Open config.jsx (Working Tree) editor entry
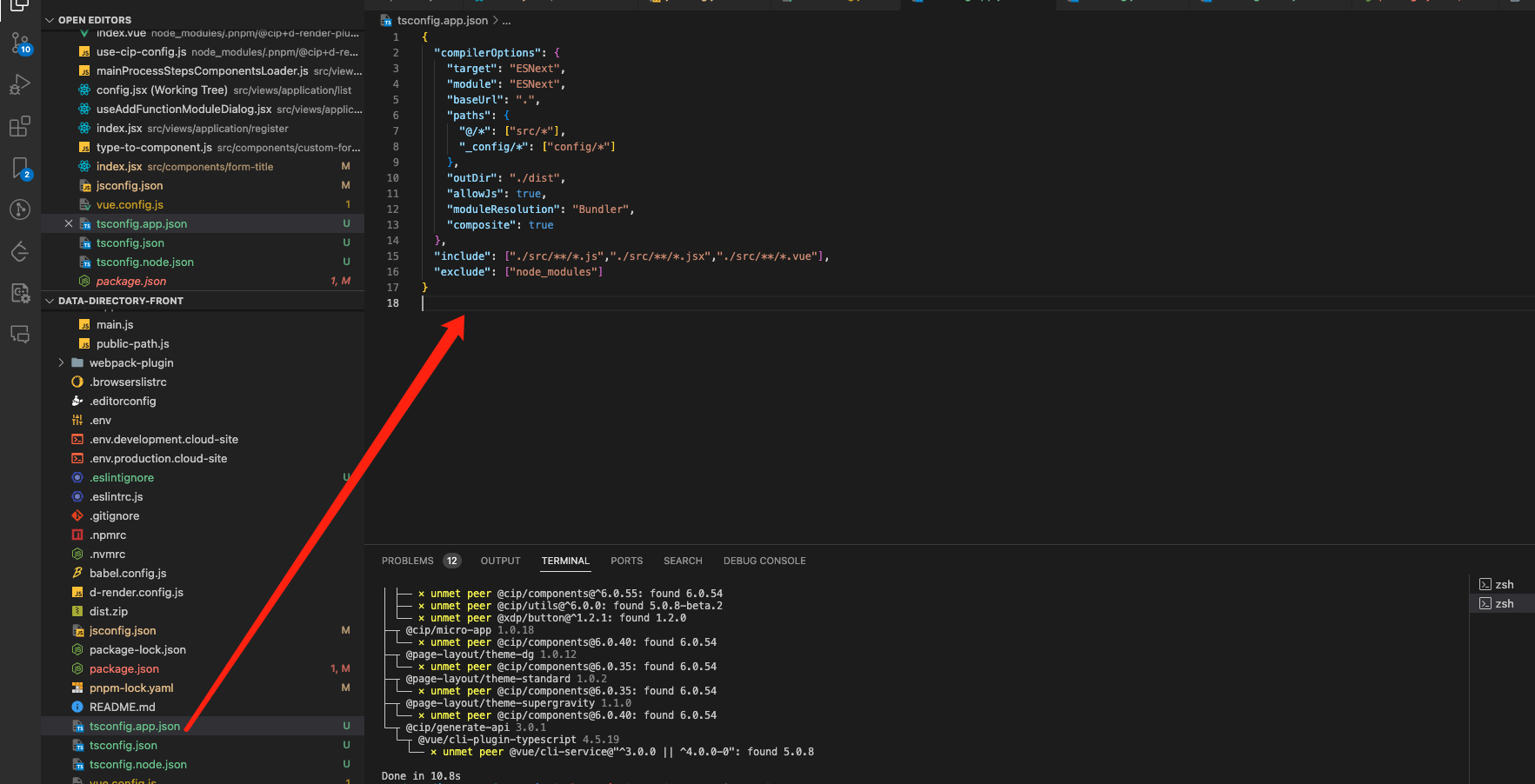The height and width of the screenshot is (784, 1535). pos(203,90)
